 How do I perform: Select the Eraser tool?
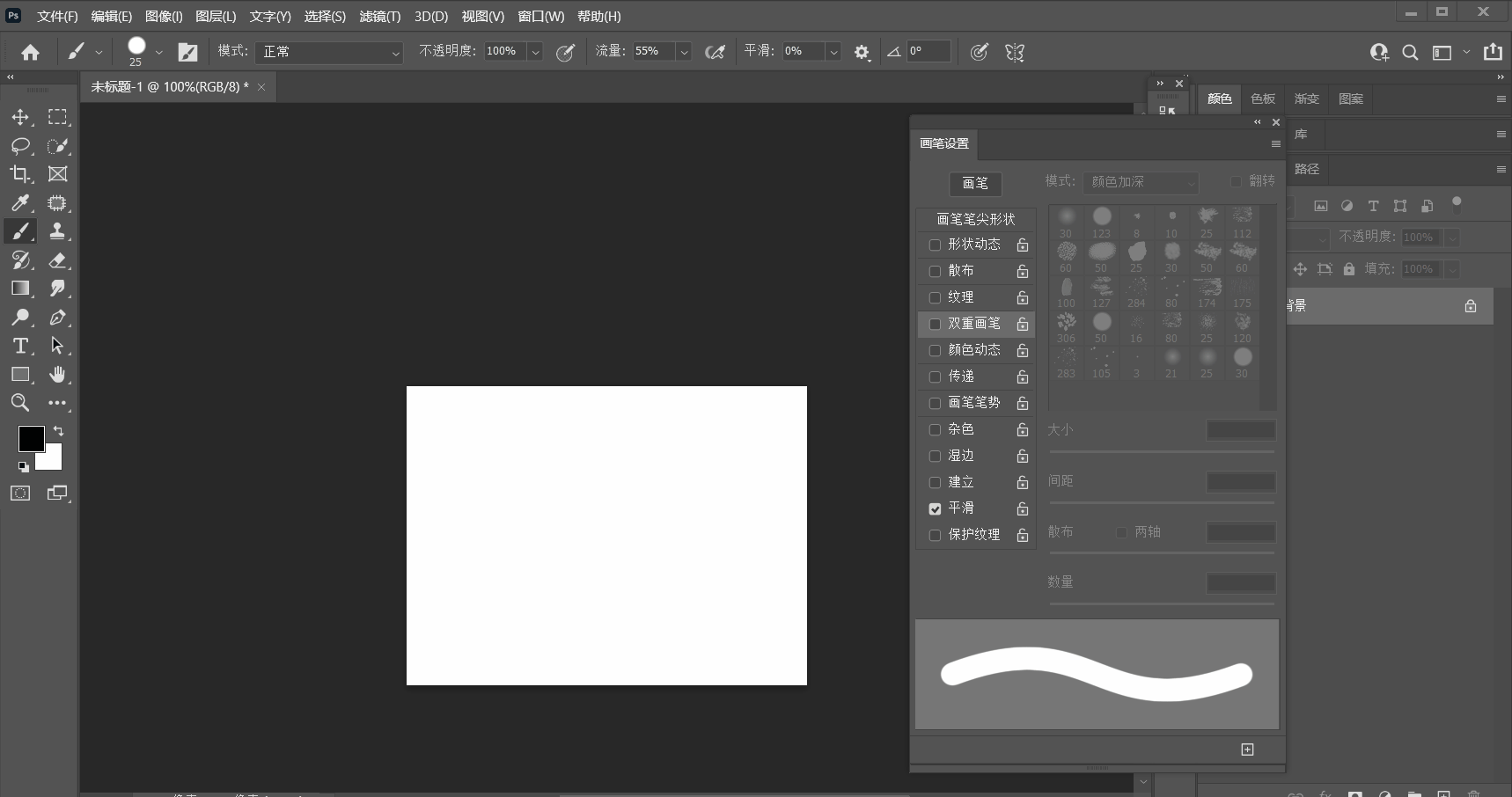pyautogui.click(x=57, y=260)
